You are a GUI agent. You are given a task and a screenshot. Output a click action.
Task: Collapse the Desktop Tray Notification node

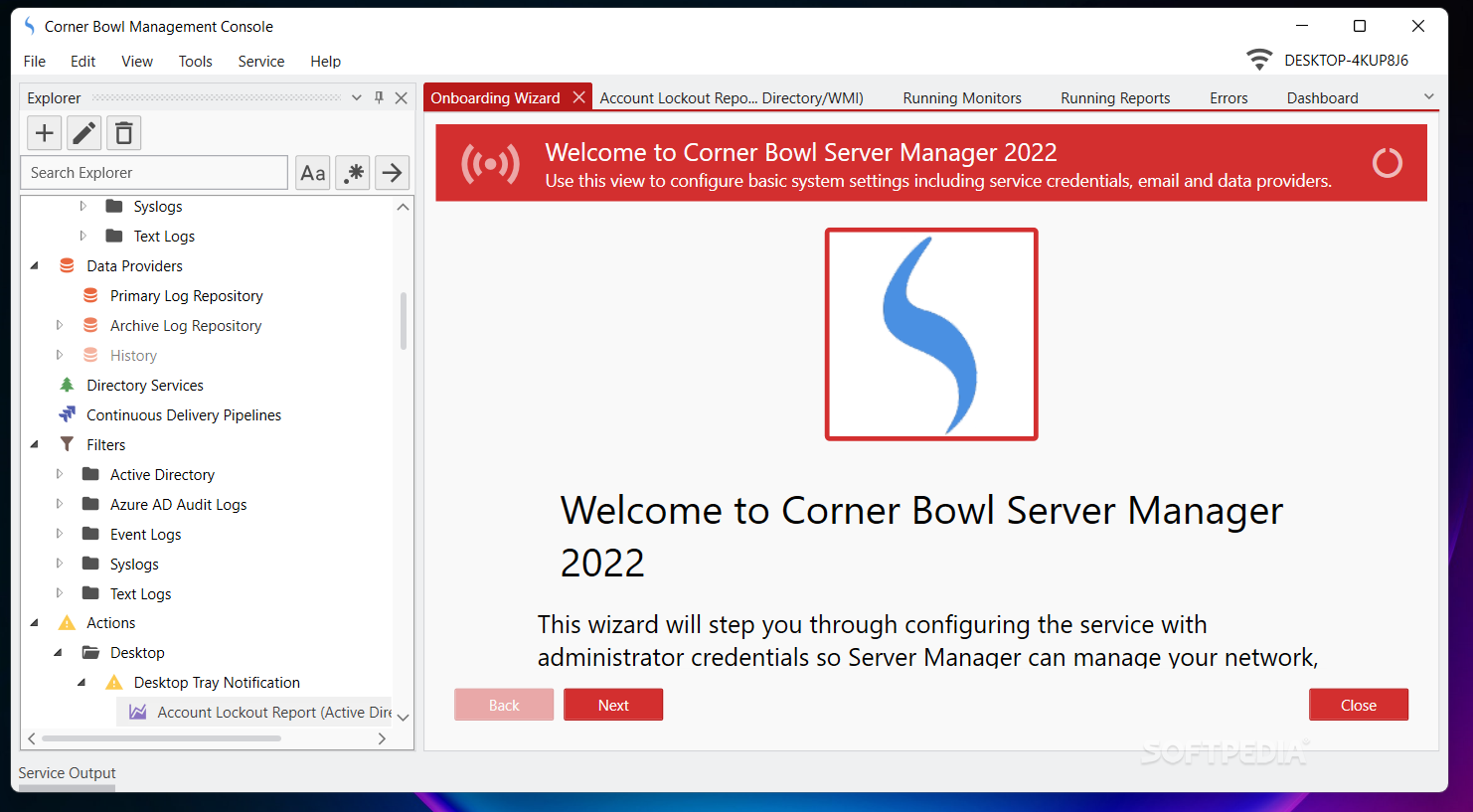coord(82,683)
